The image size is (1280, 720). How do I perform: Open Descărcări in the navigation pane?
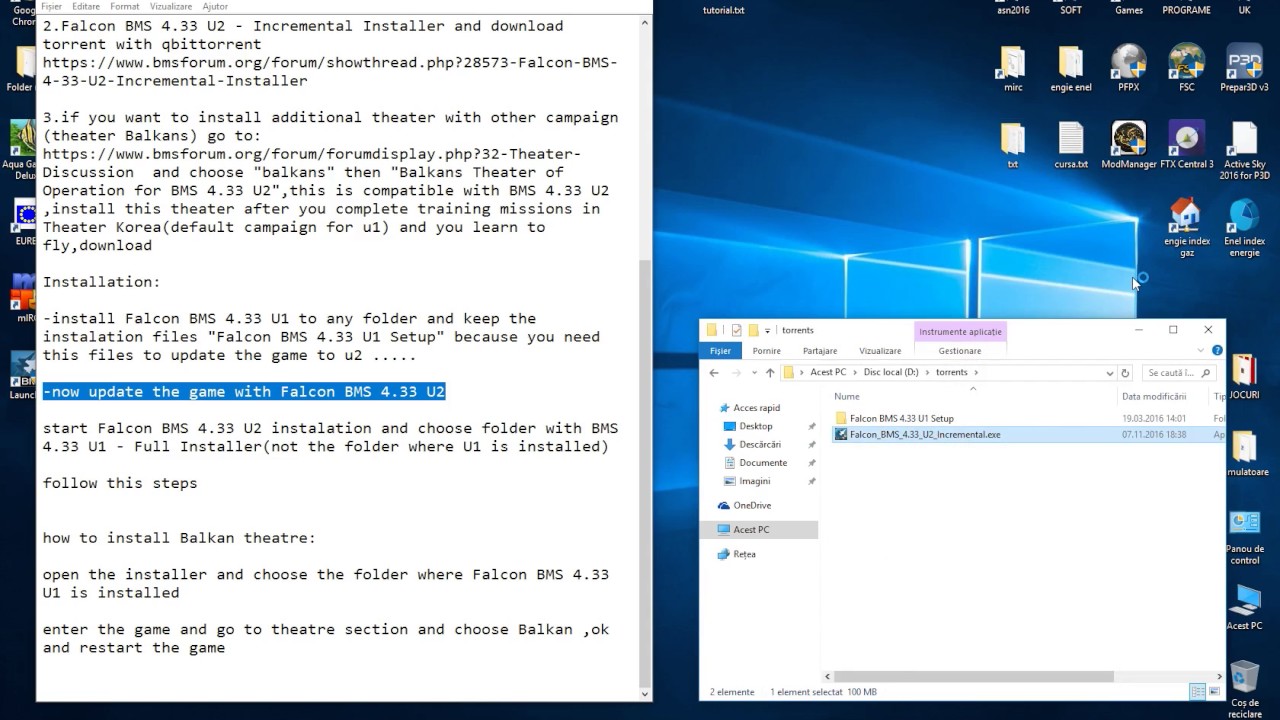coord(760,444)
